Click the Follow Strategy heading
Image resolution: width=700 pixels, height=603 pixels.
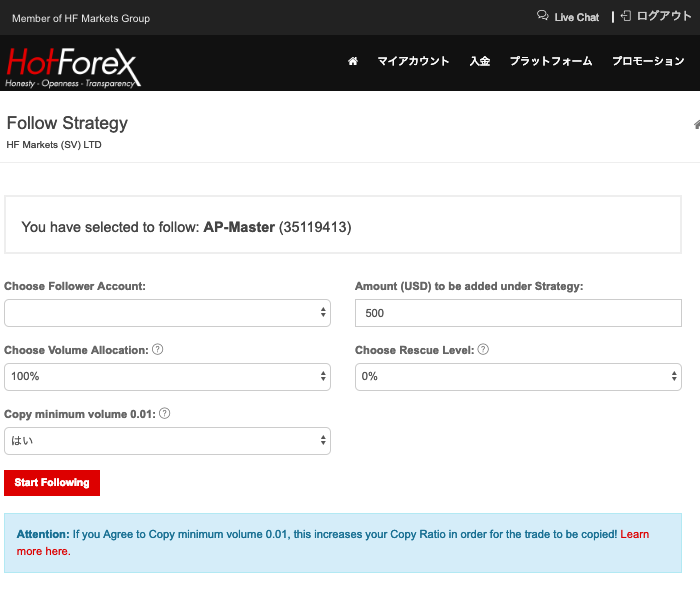(x=67, y=123)
